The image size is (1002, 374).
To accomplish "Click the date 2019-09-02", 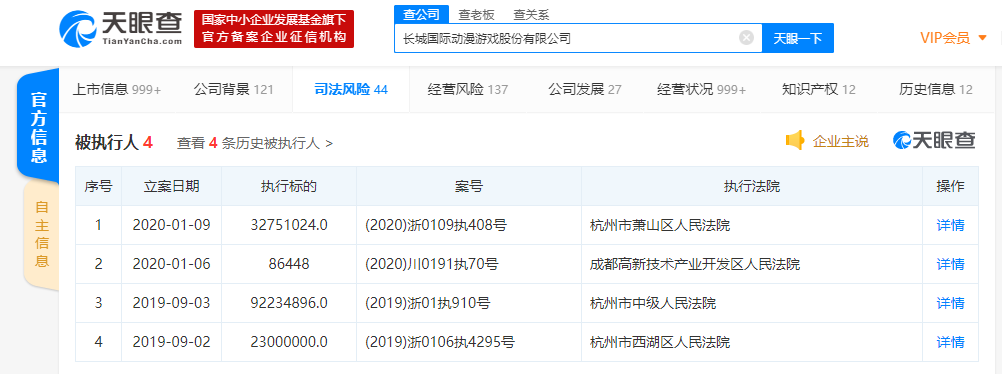I will [171, 342].
